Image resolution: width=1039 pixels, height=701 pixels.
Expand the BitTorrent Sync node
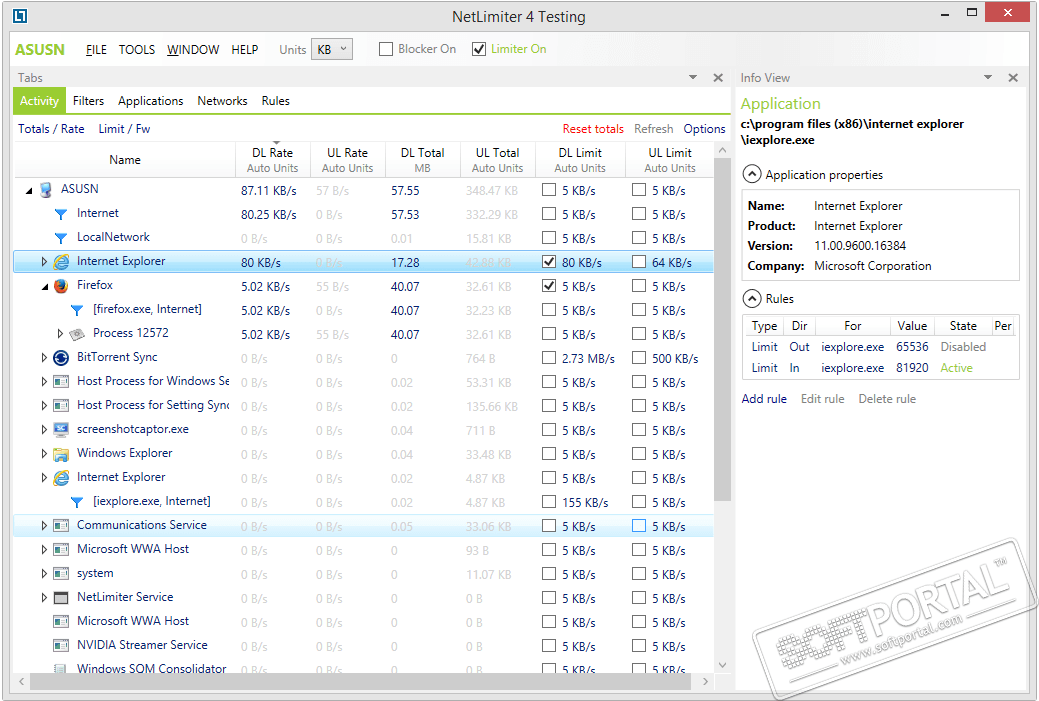pos(44,358)
